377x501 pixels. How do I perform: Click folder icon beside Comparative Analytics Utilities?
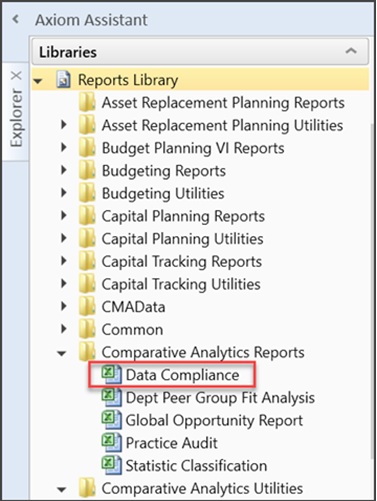[87, 488]
